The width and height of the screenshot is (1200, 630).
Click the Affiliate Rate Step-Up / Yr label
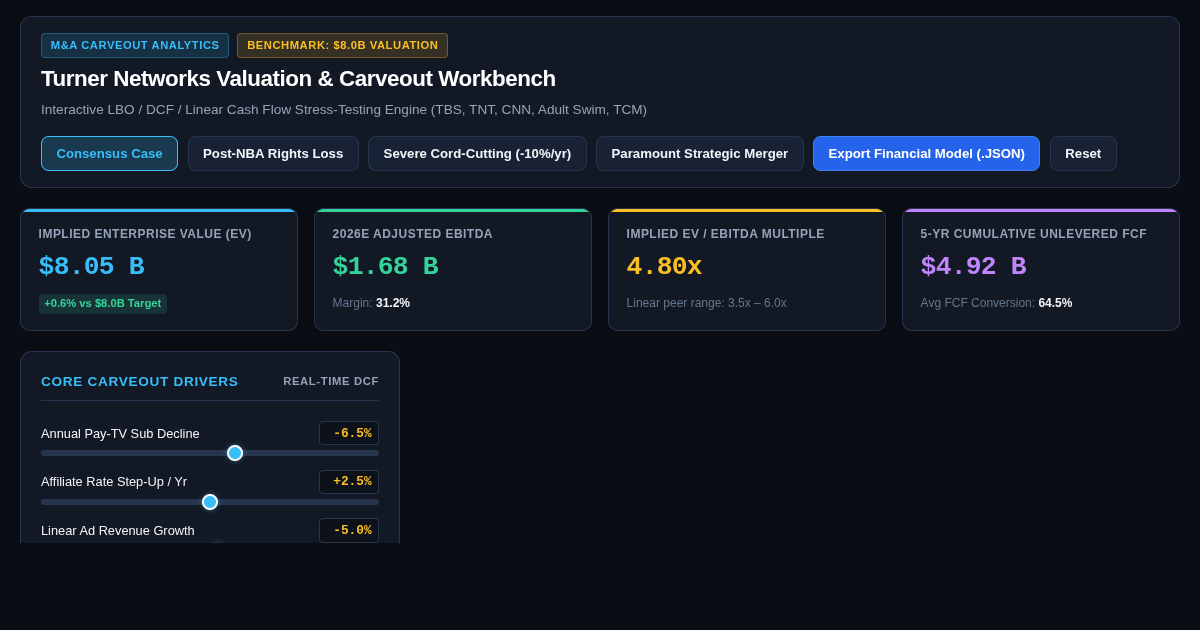click(x=114, y=481)
